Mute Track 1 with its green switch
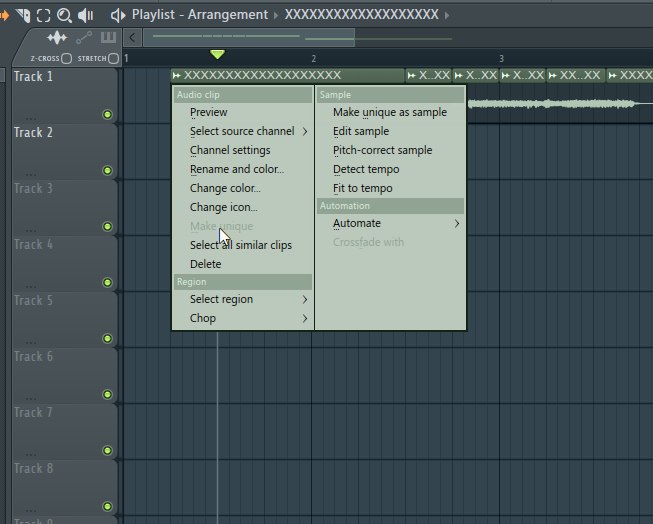 pyautogui.click(x=107, y=115)
